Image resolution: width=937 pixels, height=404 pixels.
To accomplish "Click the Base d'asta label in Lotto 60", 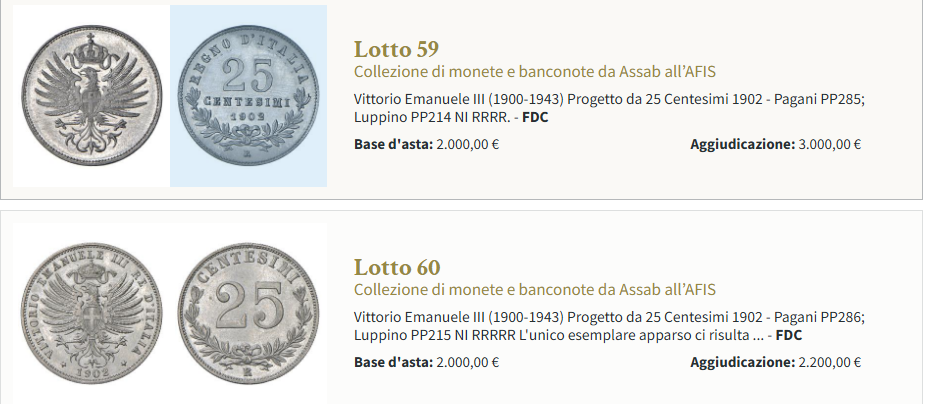I will pyautogui.click(x=393, y=363).
